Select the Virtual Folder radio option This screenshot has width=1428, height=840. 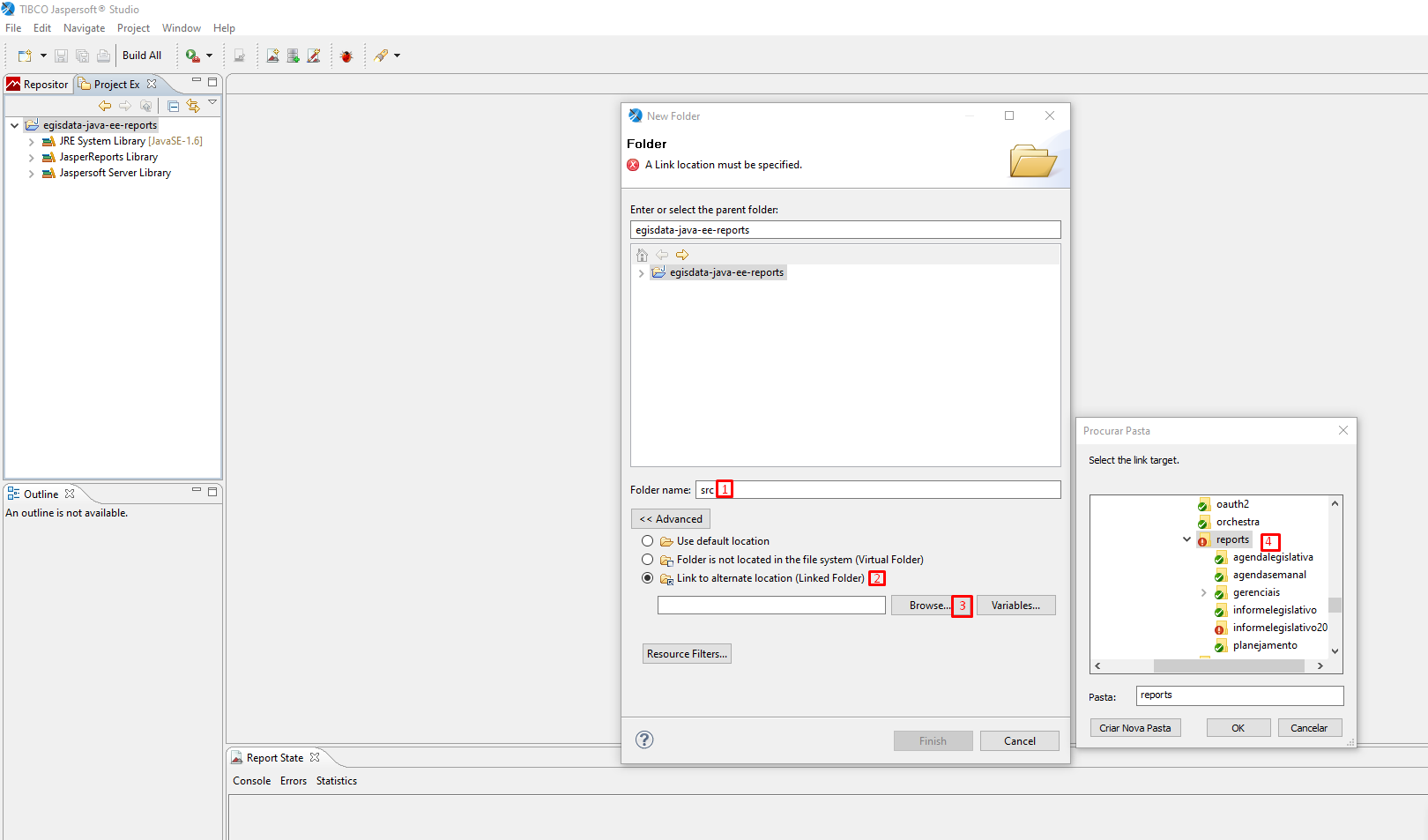648,560
